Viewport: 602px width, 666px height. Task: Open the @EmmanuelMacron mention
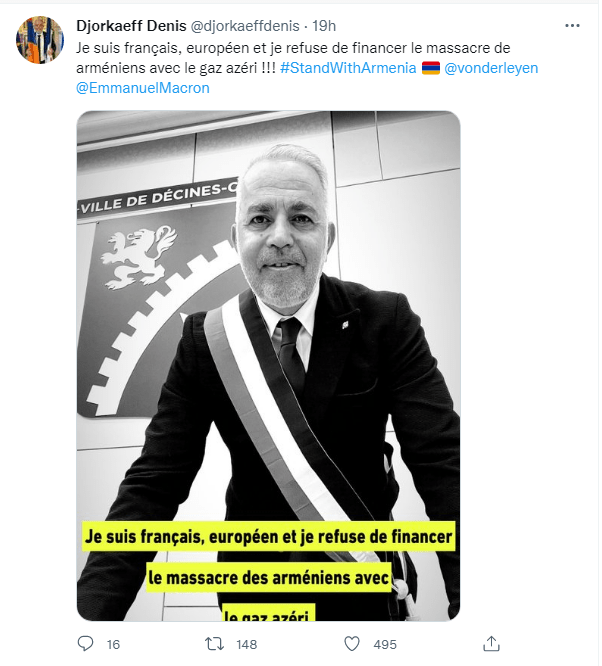click(x=143, y=88)
